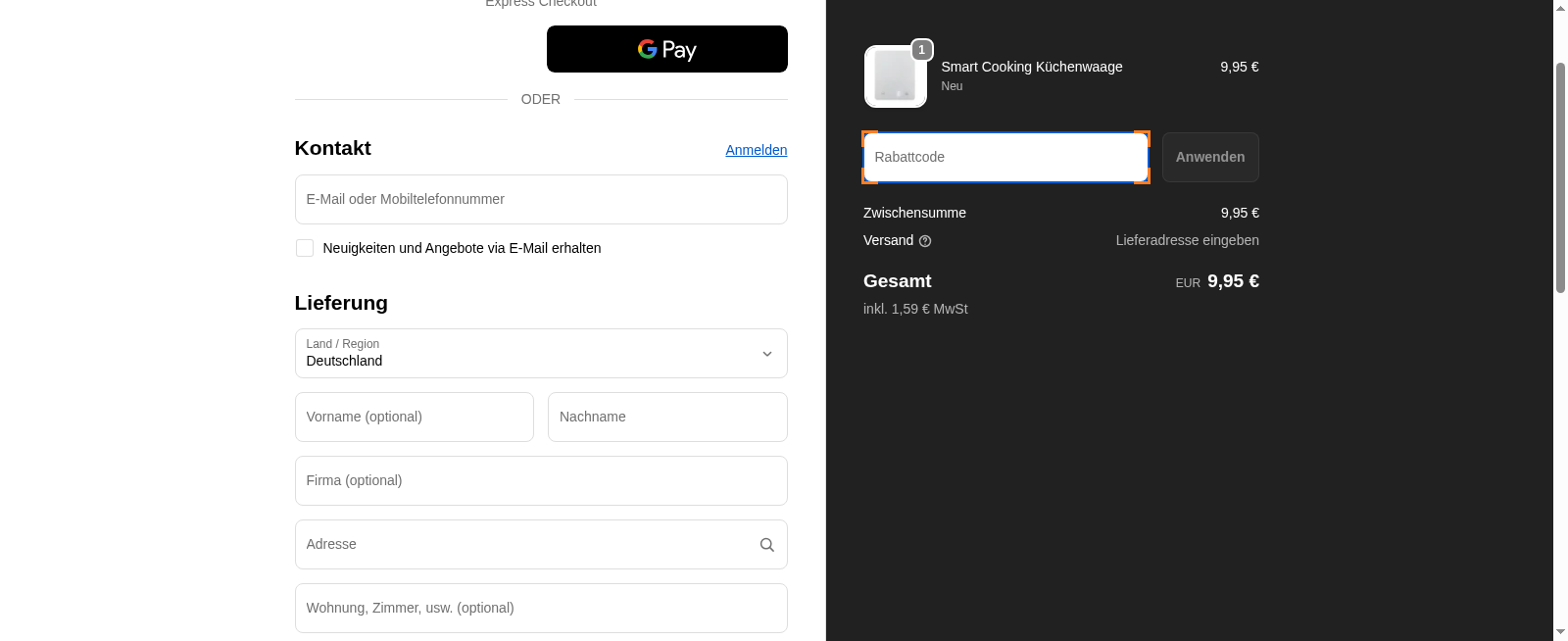This screenshot has height=641, width=1568.
Task: Click the Land / Region chevron arrow
Action: coord(767,354)
